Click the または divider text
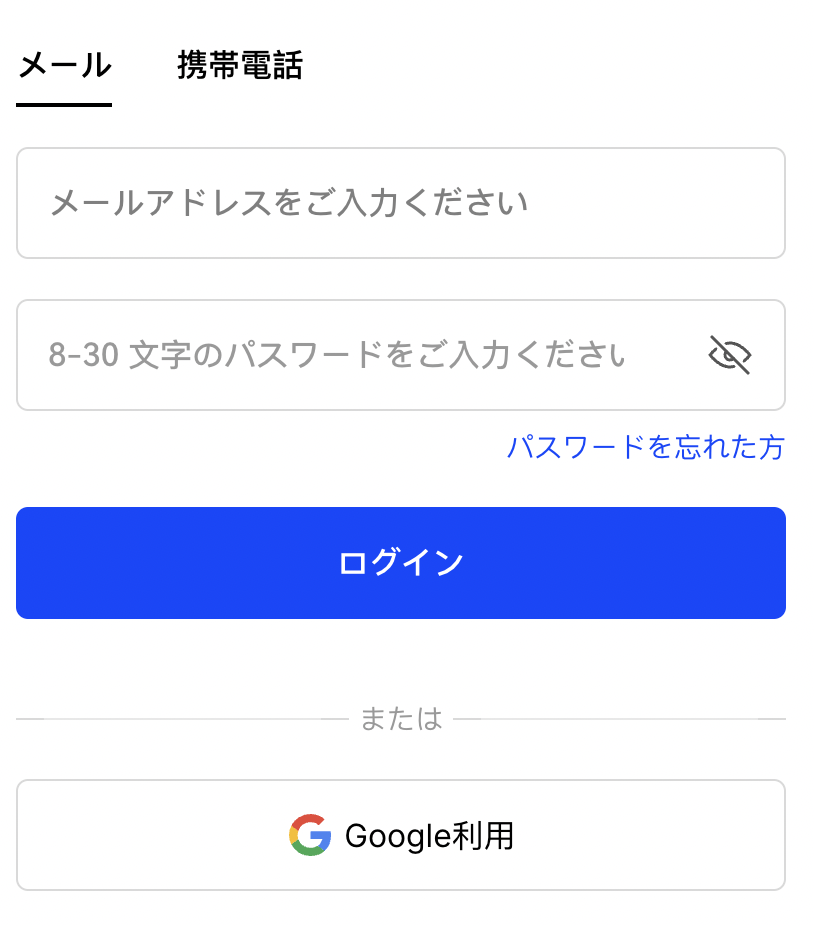 [x=401, y=719]
